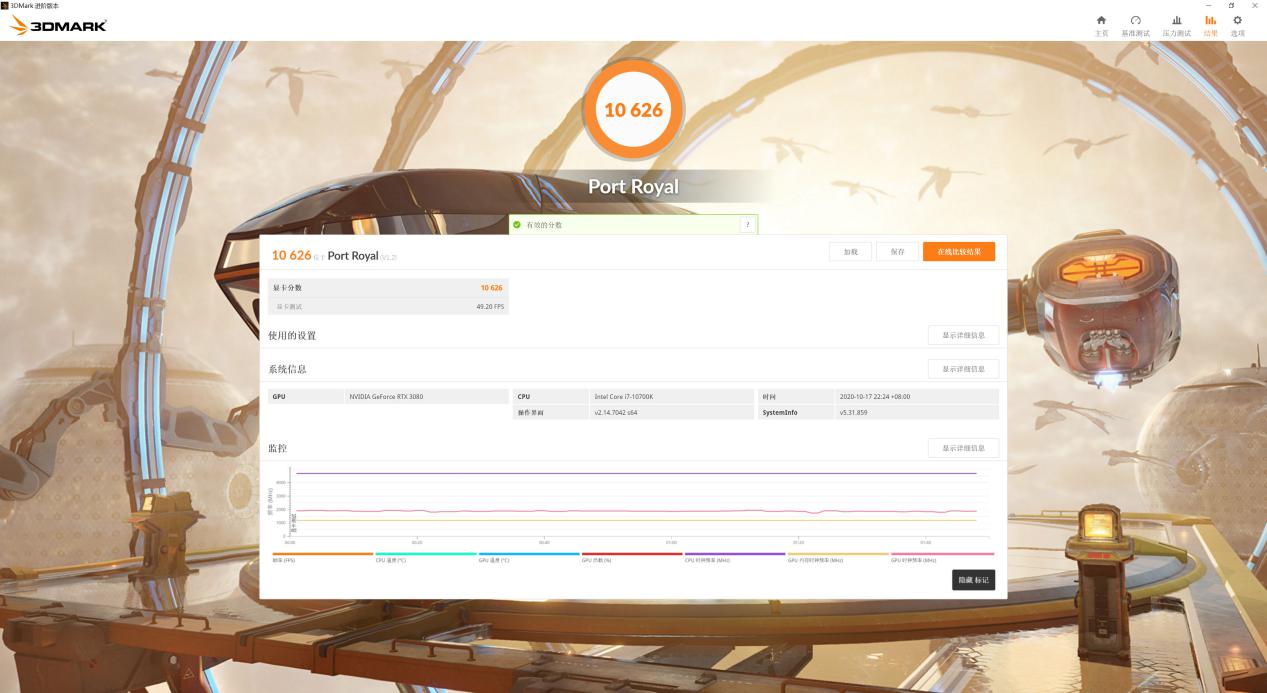Click the highlighted orange results icon

[x=1209, y=24]
